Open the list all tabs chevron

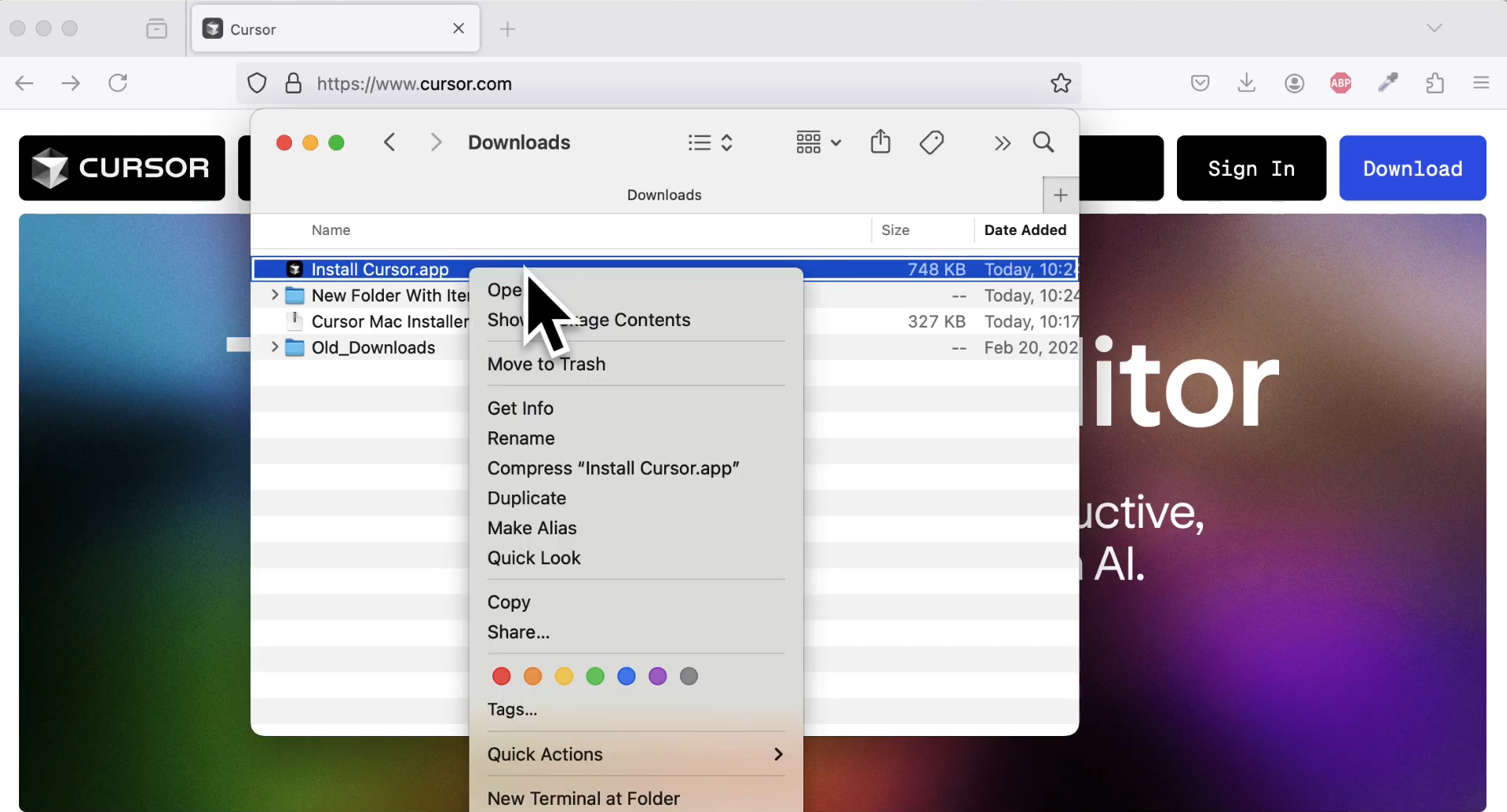(1434, 28)
